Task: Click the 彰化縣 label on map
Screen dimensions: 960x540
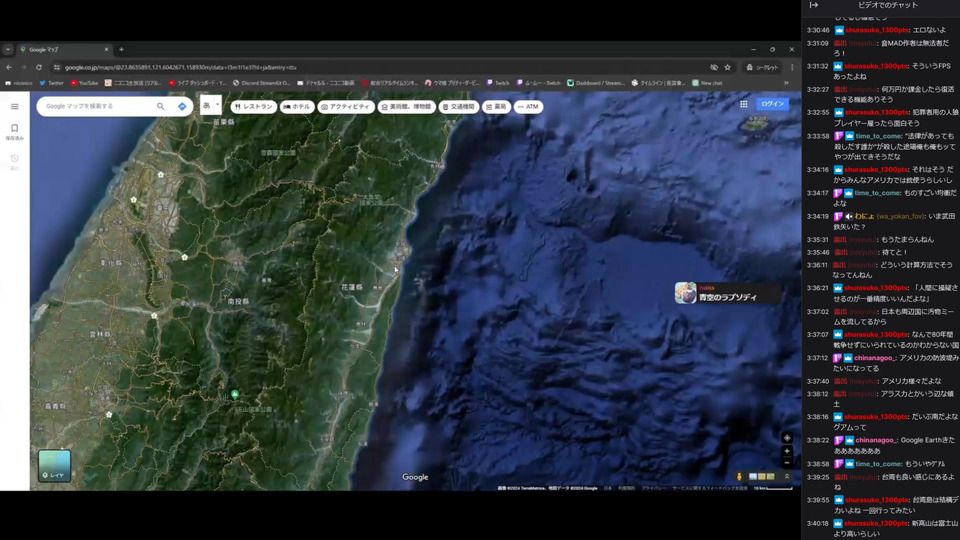Action: click(x=111, y=263)
